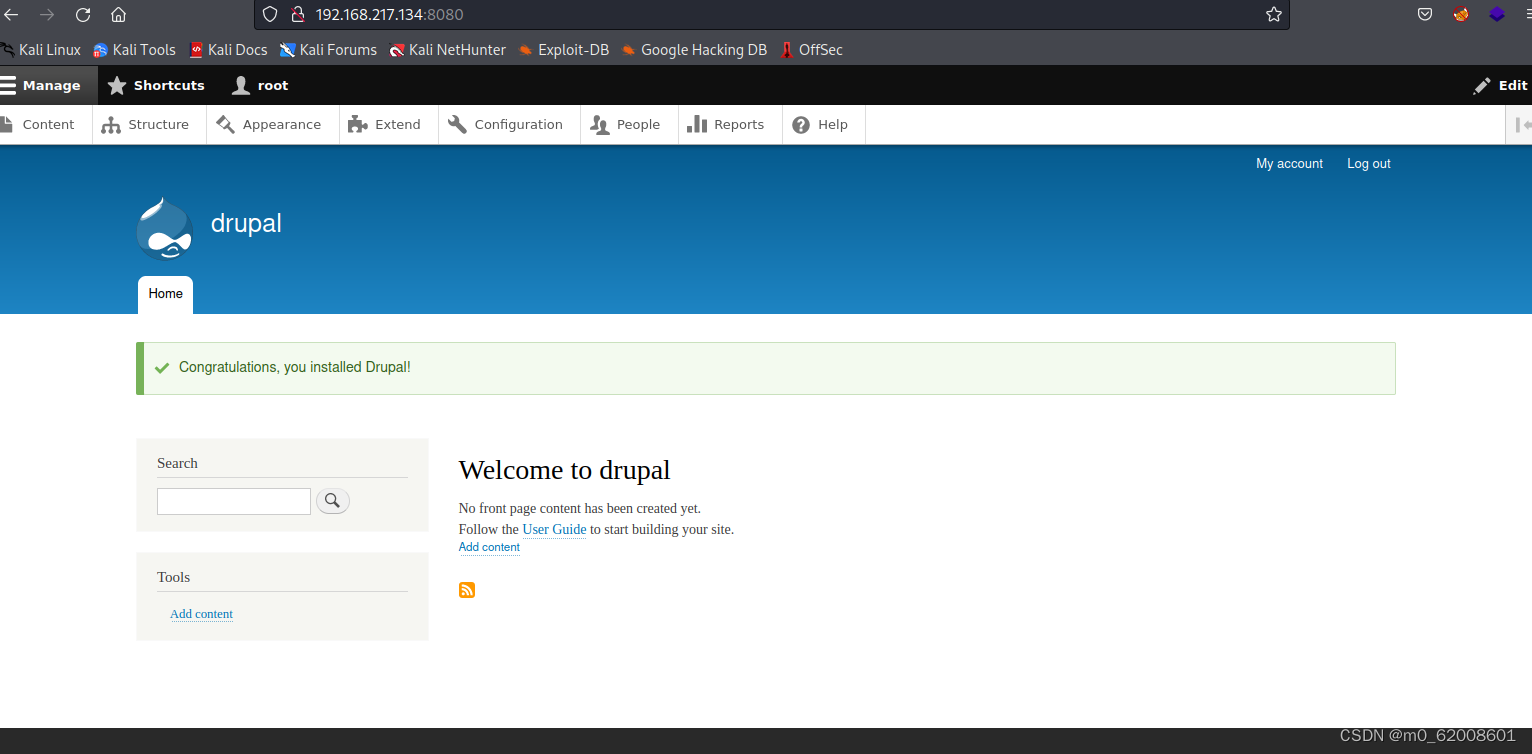Open Kali NetHunter bookmark
1532x754 pixels.
(x=447, y=50)
